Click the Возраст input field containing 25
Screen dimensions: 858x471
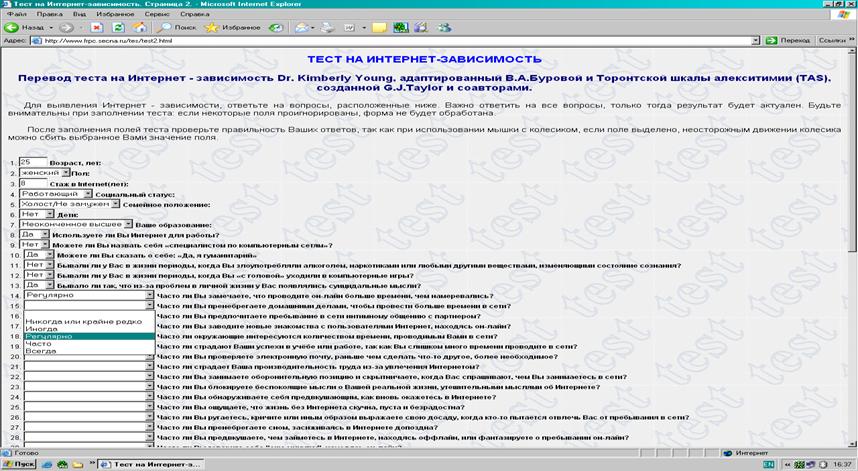pyautogui.click(x=33, y=162)
